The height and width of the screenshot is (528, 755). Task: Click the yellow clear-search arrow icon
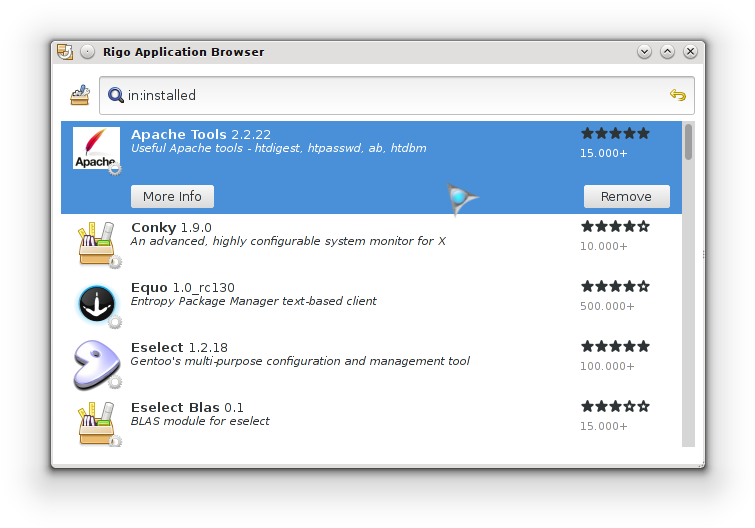pyautogui.click(x=678, y=96)
